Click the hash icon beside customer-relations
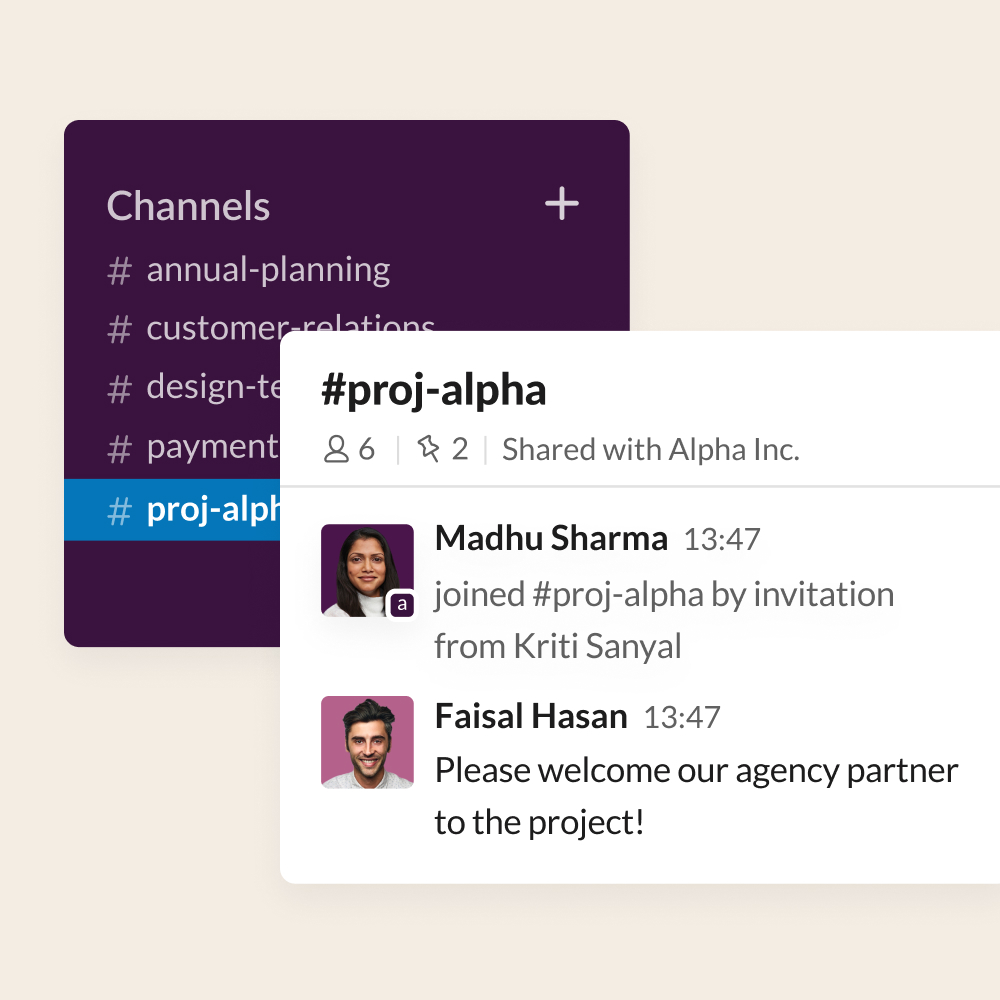The height and width of the screenshot is (1000, 1000). [x=118, y=329]
